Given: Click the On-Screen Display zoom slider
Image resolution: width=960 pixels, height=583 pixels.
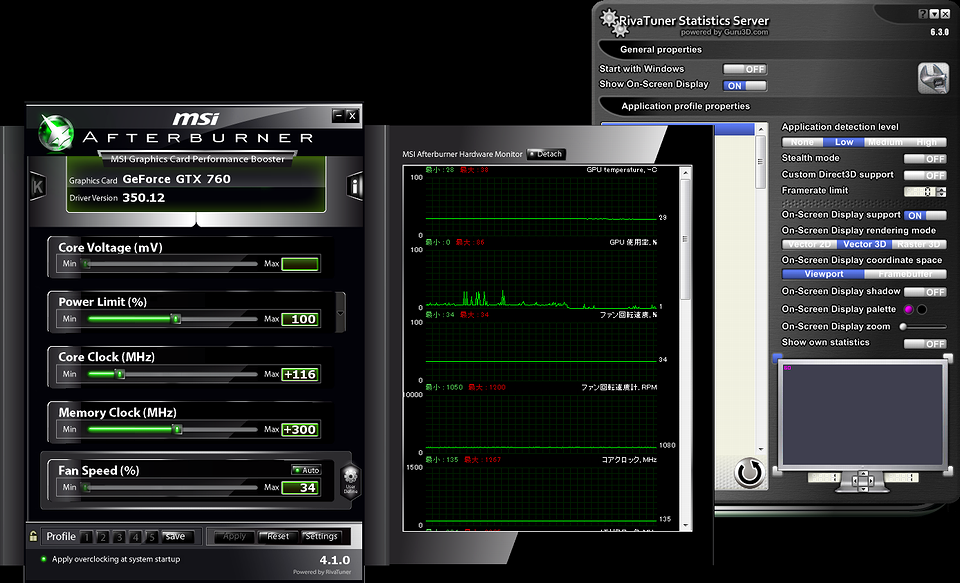Looking at the screenshot, I should 923,327.
